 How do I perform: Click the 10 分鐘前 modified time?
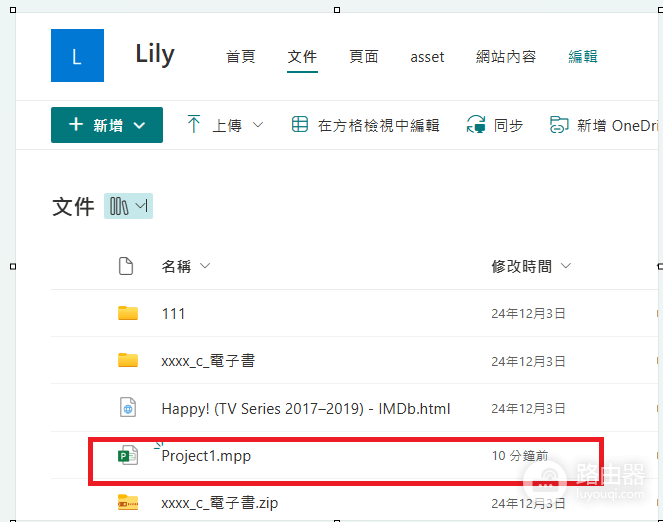point(520,456)
